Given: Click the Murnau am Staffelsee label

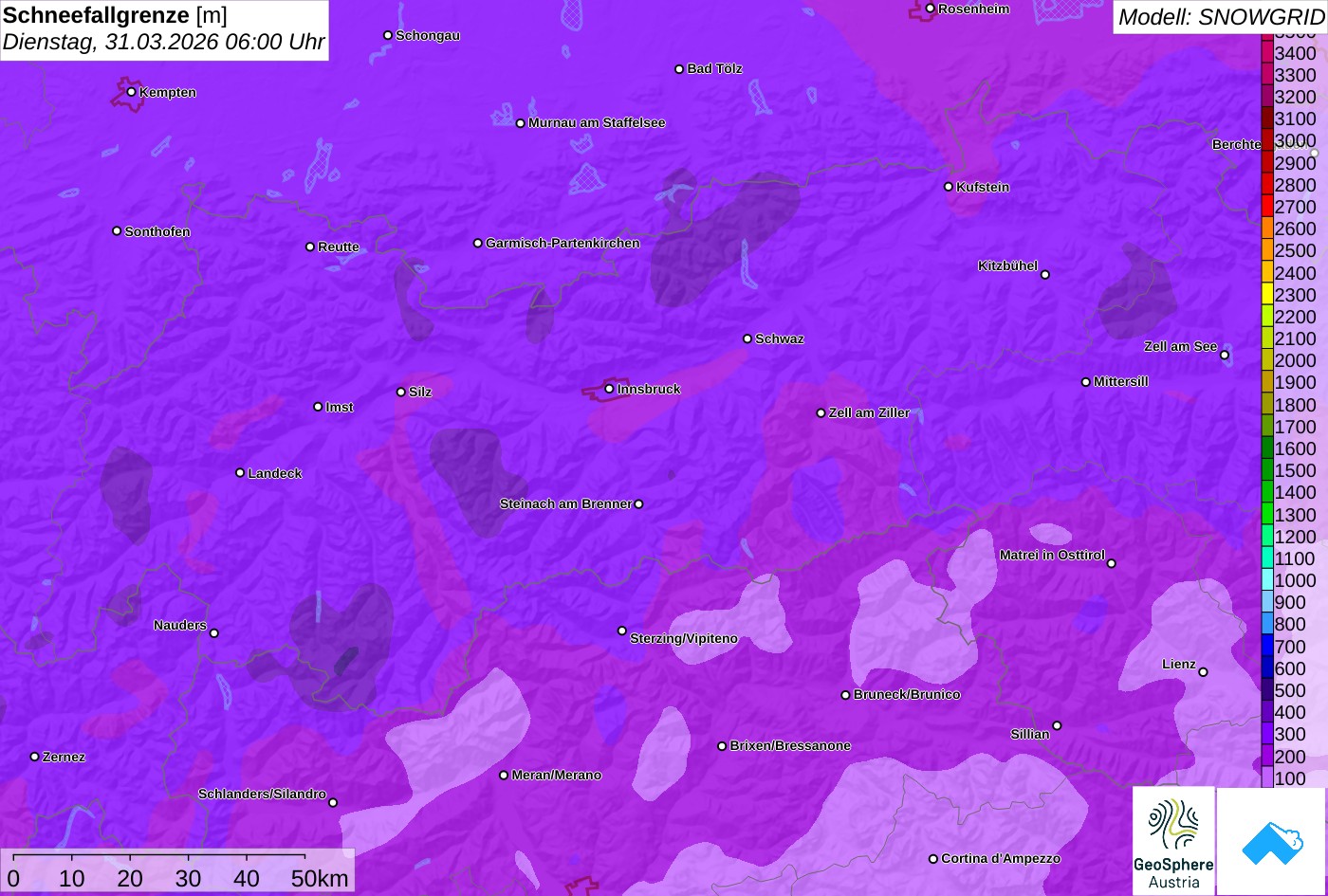Looking at the screenshot, I should click(597, 123).
